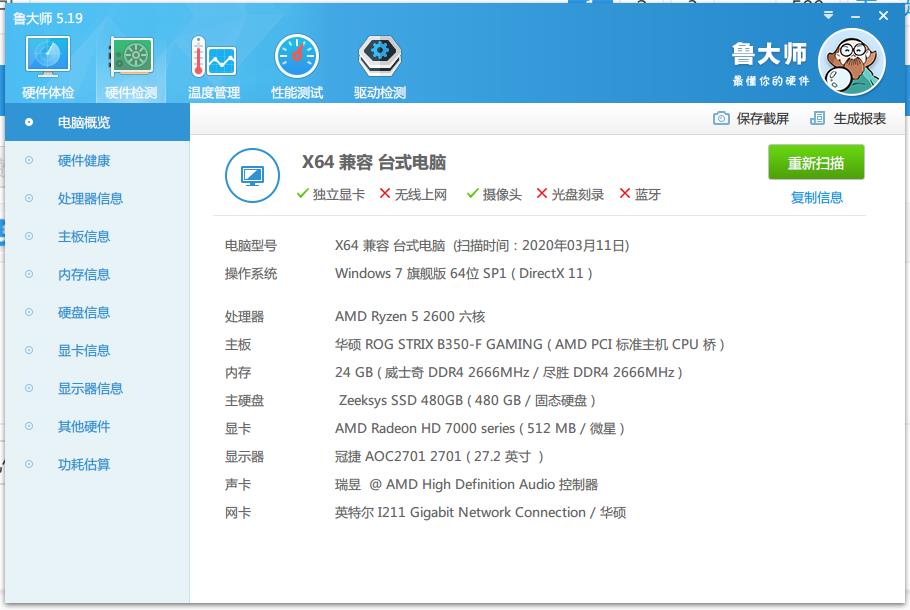Click the bullet next to 硬件健康
This screenshot has width=910, height=610.
pyautogui.click(x=29, y=160)
